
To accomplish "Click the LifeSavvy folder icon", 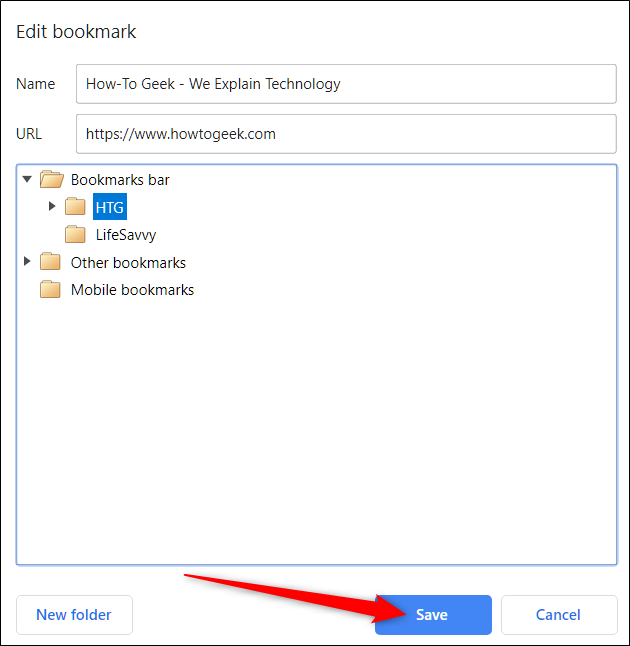I will 75,235.
